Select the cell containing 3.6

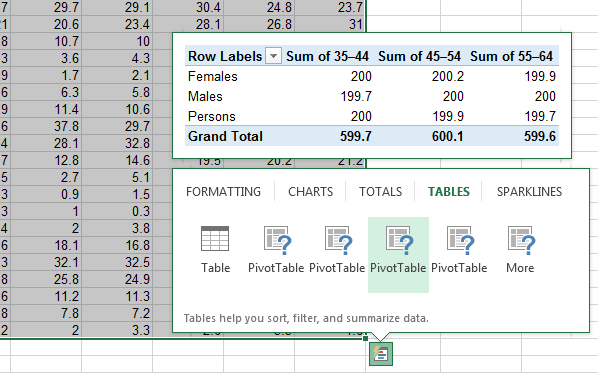pos(46,58)
